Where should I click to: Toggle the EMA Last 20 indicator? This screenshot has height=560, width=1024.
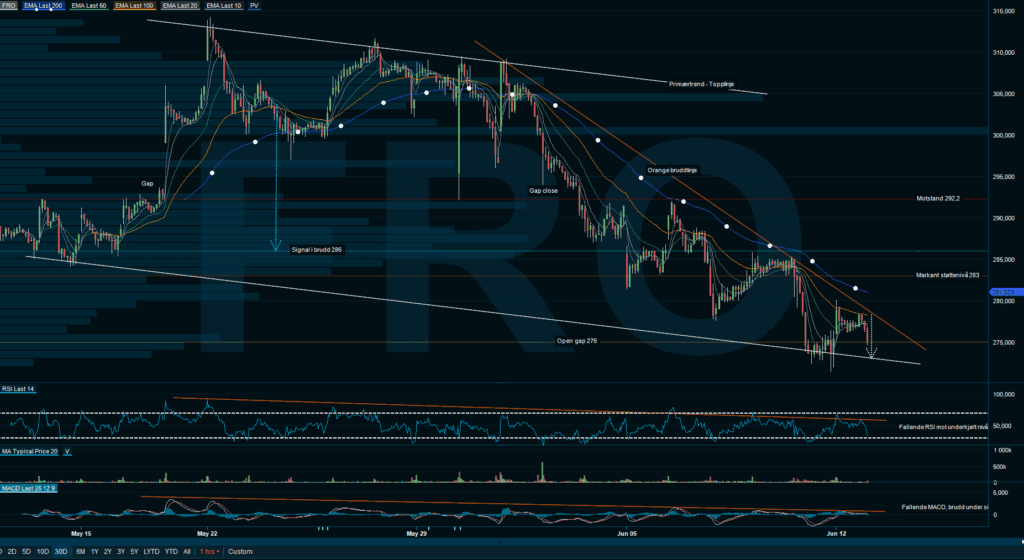(x=180, y=5)
